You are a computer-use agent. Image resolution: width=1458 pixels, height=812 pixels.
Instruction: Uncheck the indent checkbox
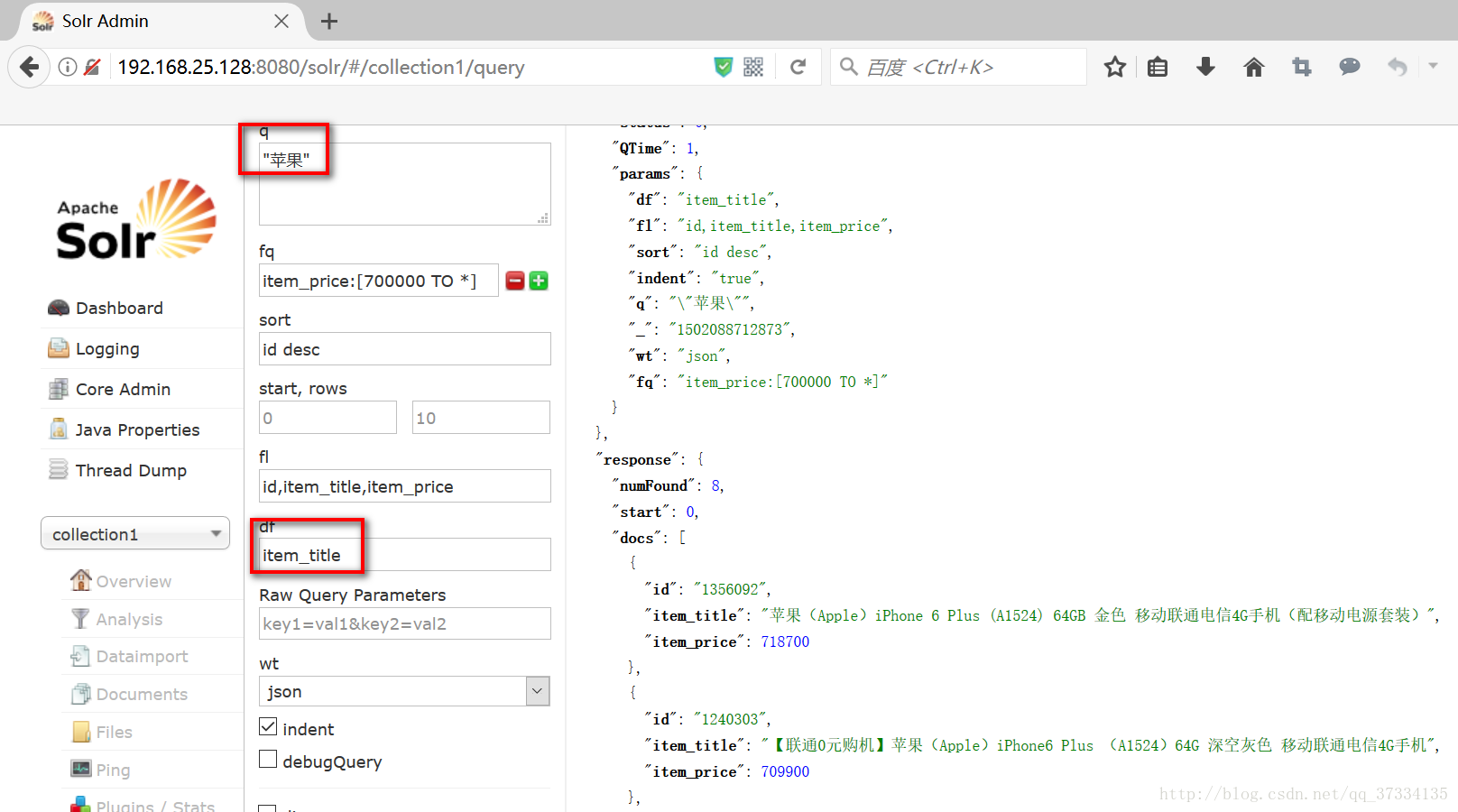tap(268, 726)
